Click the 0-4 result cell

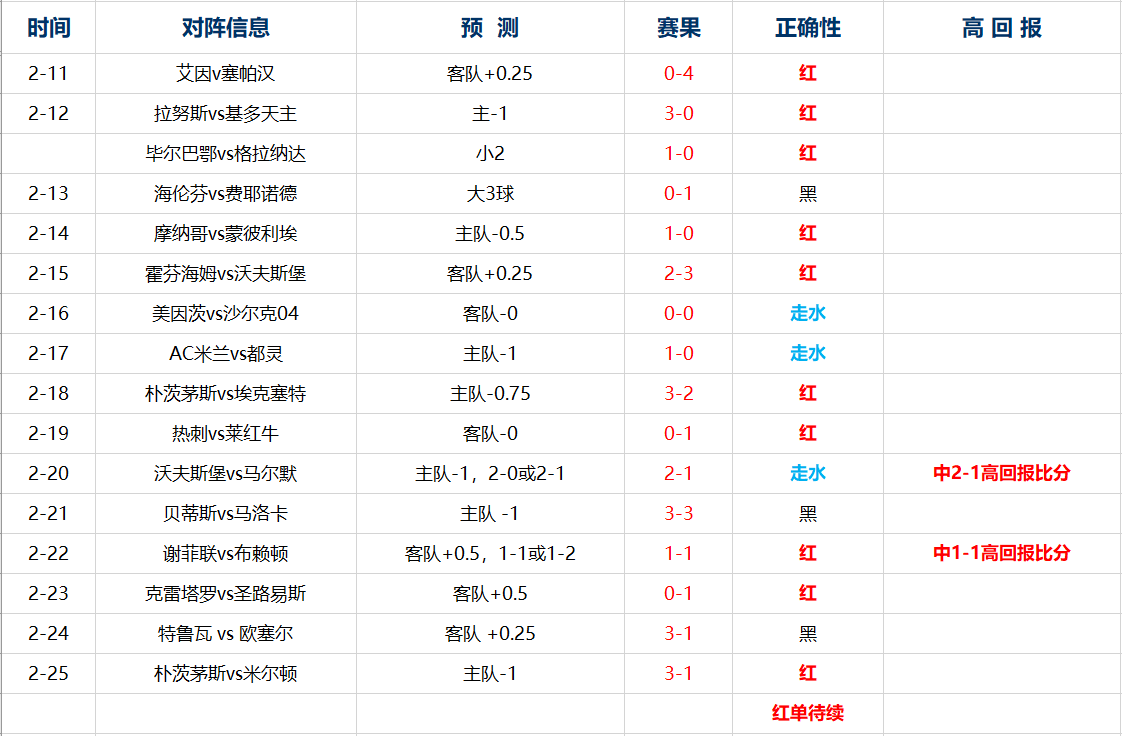click(x=678, y=74)
